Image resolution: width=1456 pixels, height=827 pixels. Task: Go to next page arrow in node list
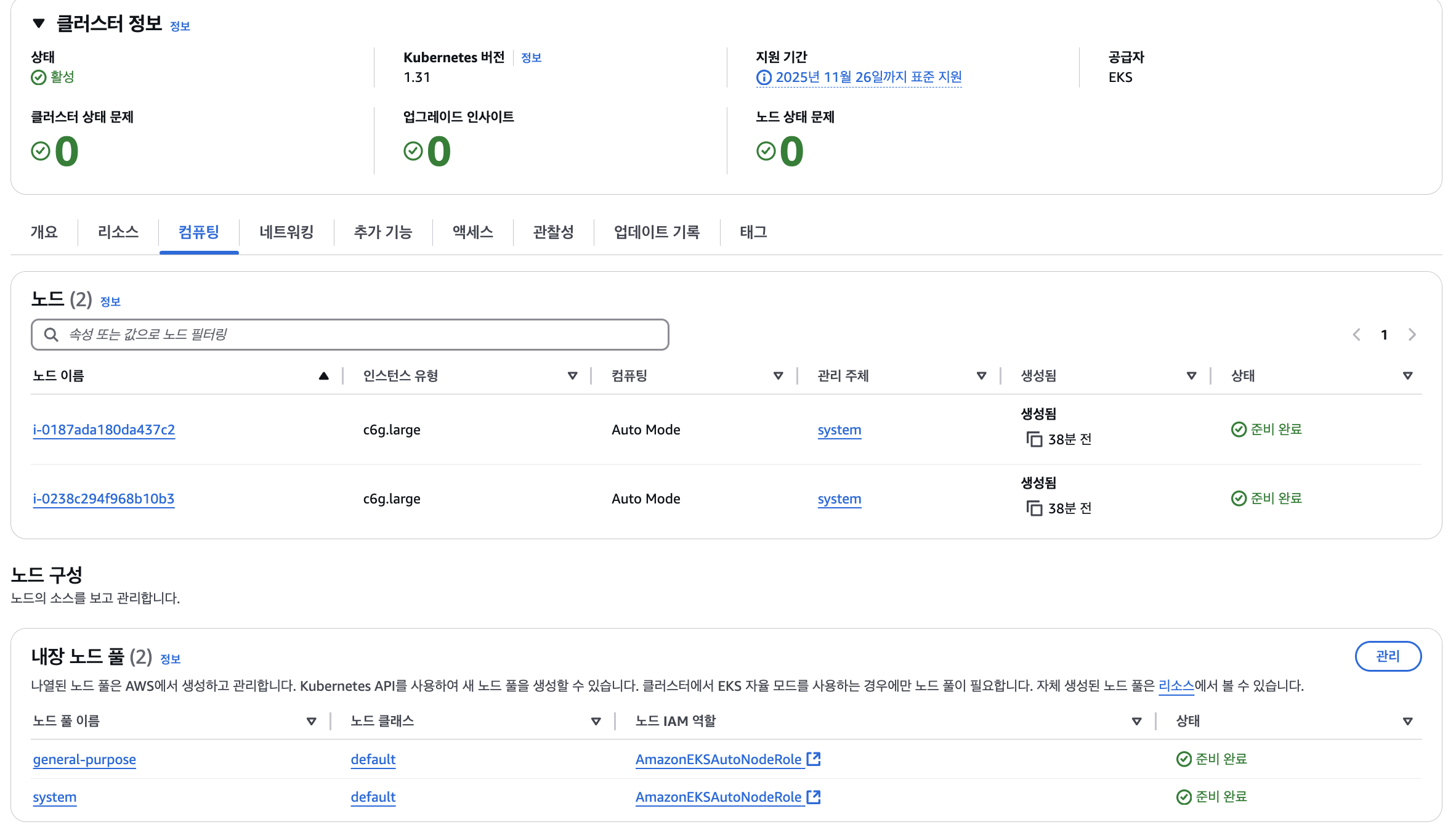coord(1412,335)
